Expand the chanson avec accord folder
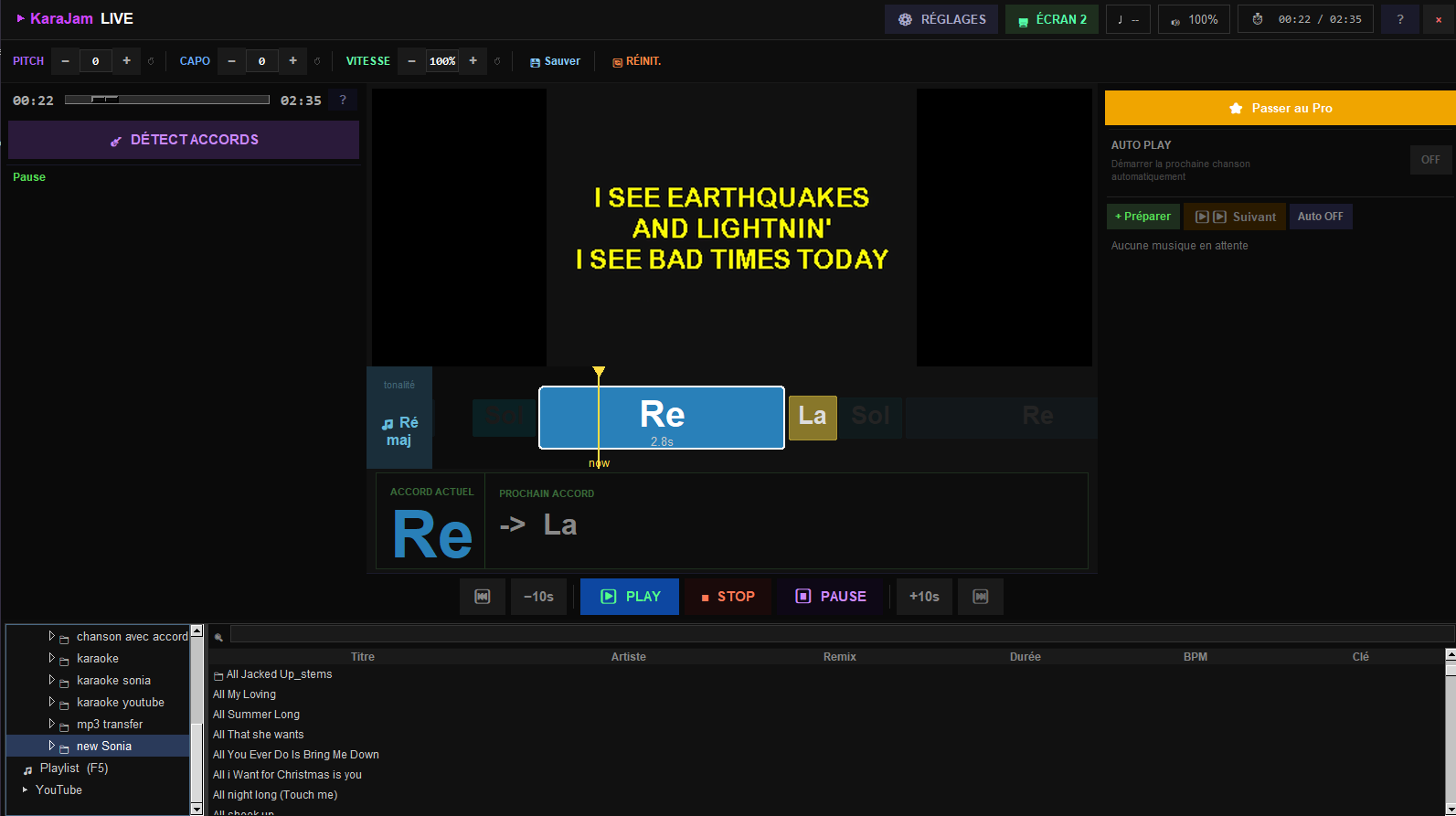The height and width of the screenshot is (816, 1456). [x=51, y=636]
